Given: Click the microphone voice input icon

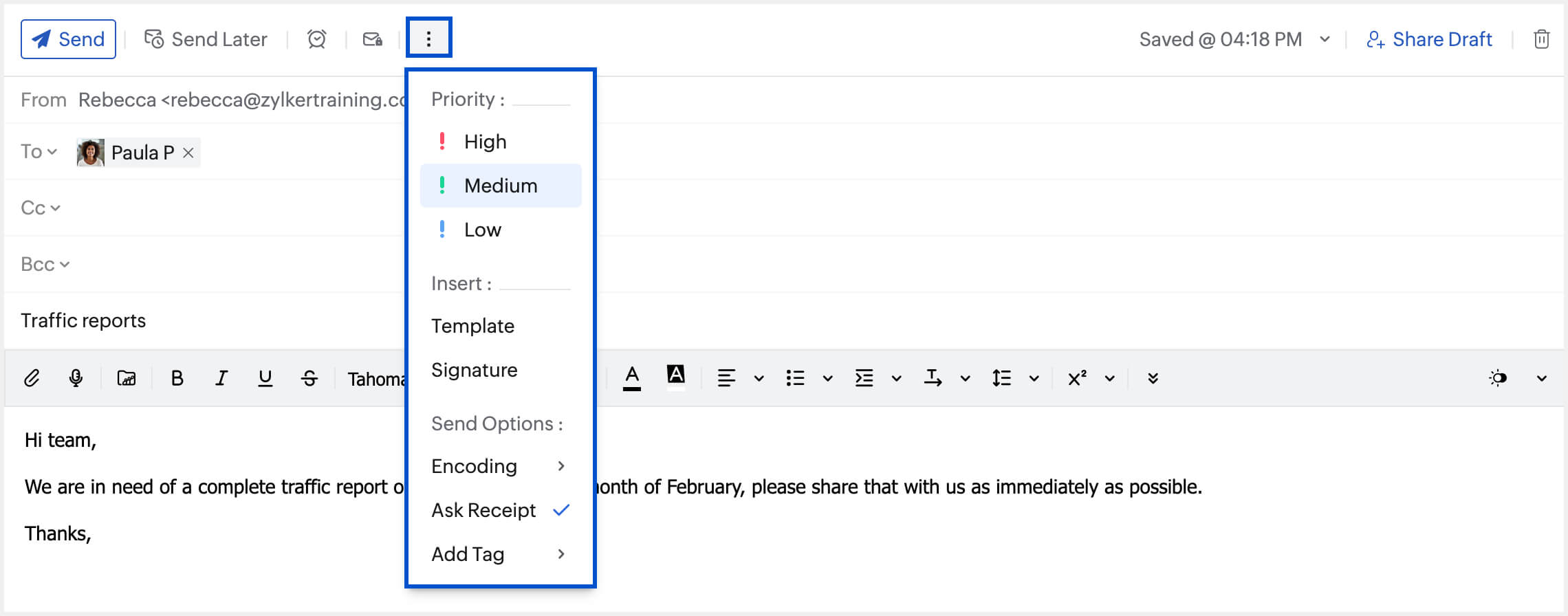Looking at the screenshot, I should click(76, 378).
